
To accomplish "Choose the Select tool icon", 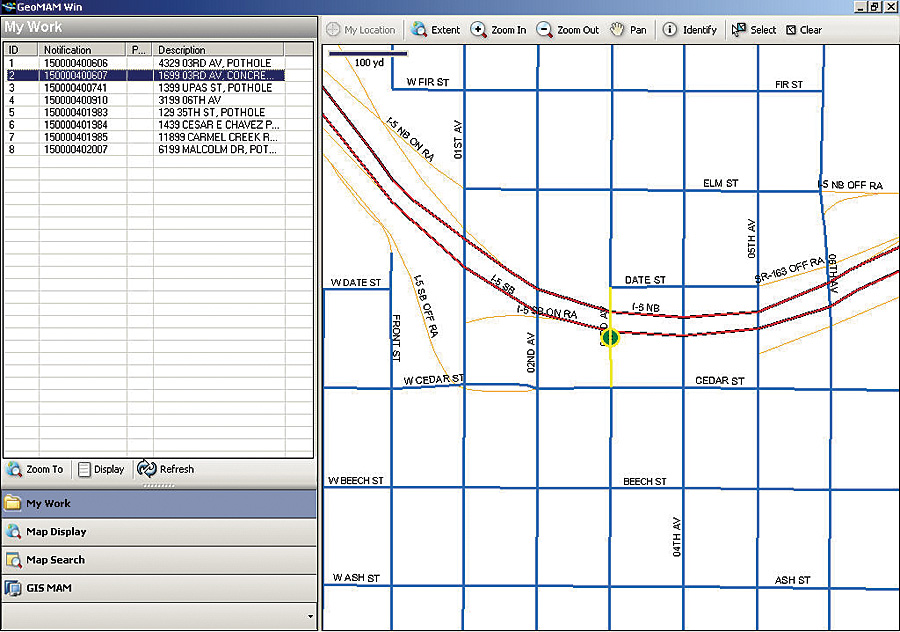I will [x=739, y=29].
